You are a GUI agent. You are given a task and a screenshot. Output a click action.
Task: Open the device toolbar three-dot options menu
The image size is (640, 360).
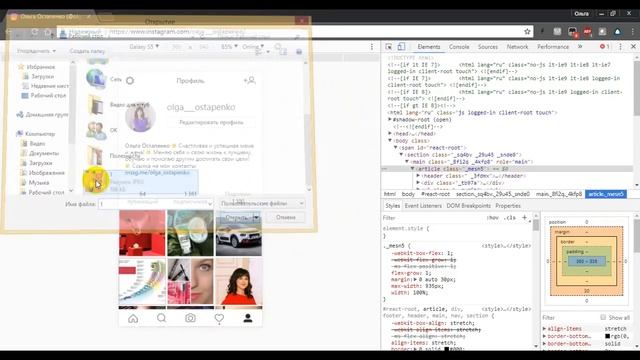click(372, 47)
